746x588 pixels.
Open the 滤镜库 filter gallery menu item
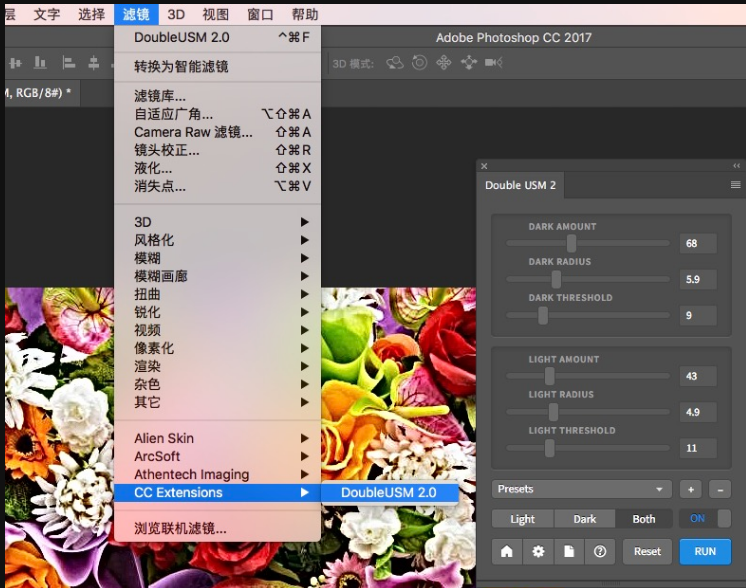(x=160, y=96)
